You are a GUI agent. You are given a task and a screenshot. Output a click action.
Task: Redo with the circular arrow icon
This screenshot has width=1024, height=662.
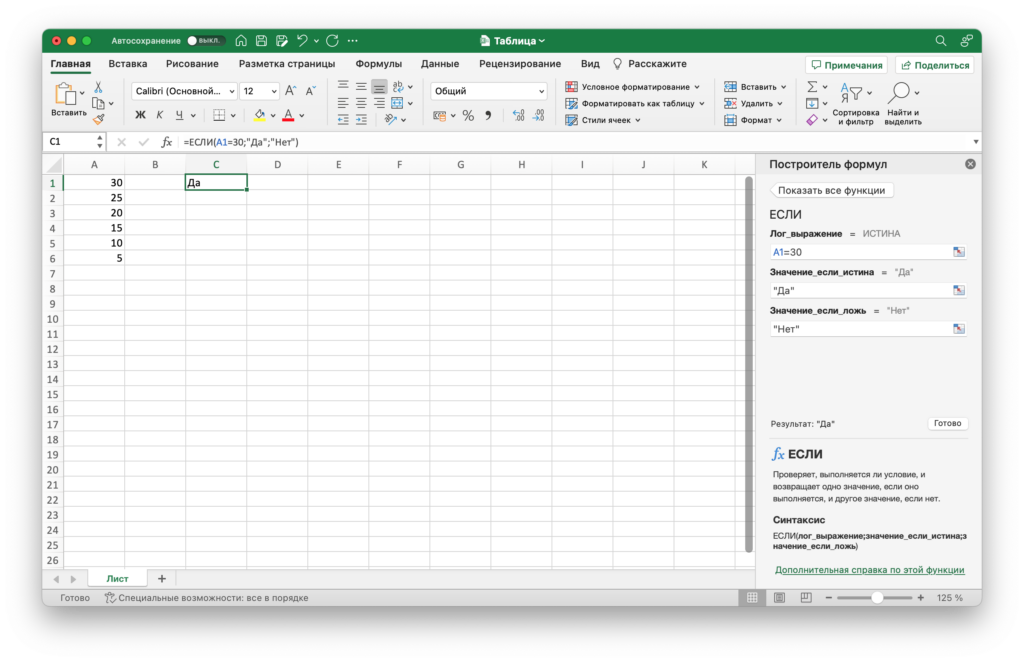[x=332, y=40]
